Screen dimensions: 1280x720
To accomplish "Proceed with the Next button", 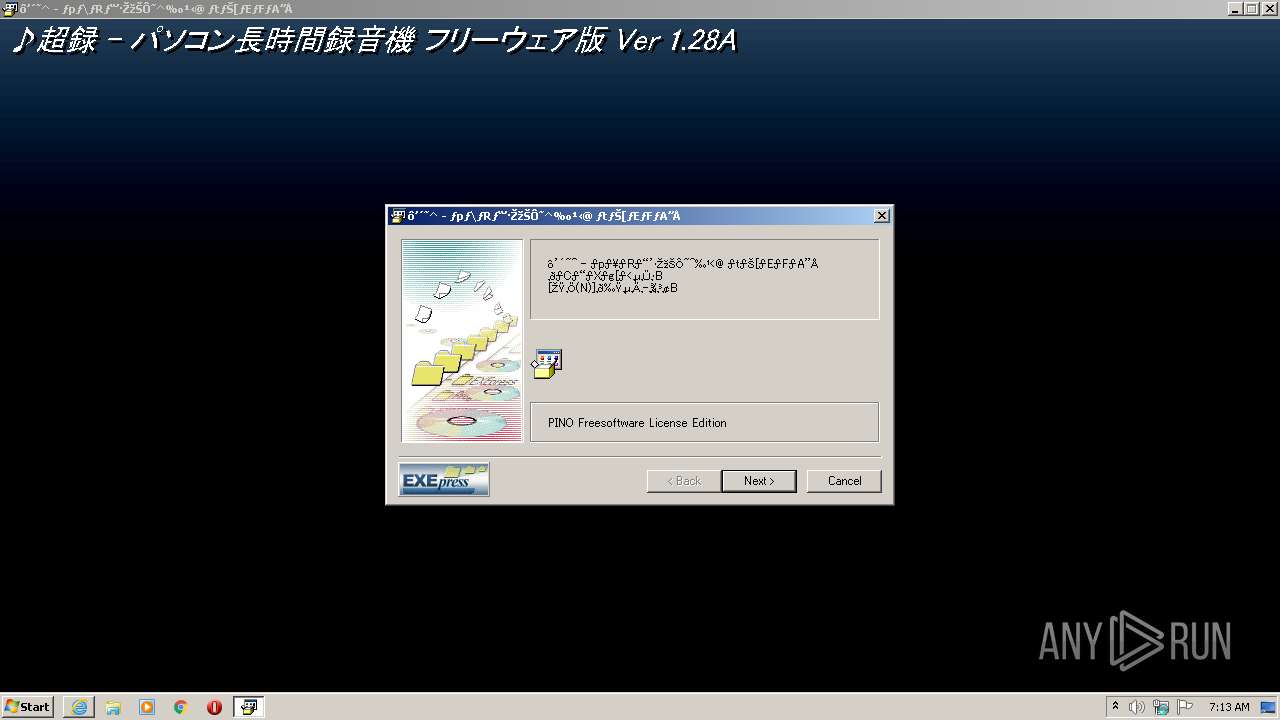I will coord(758,481).
